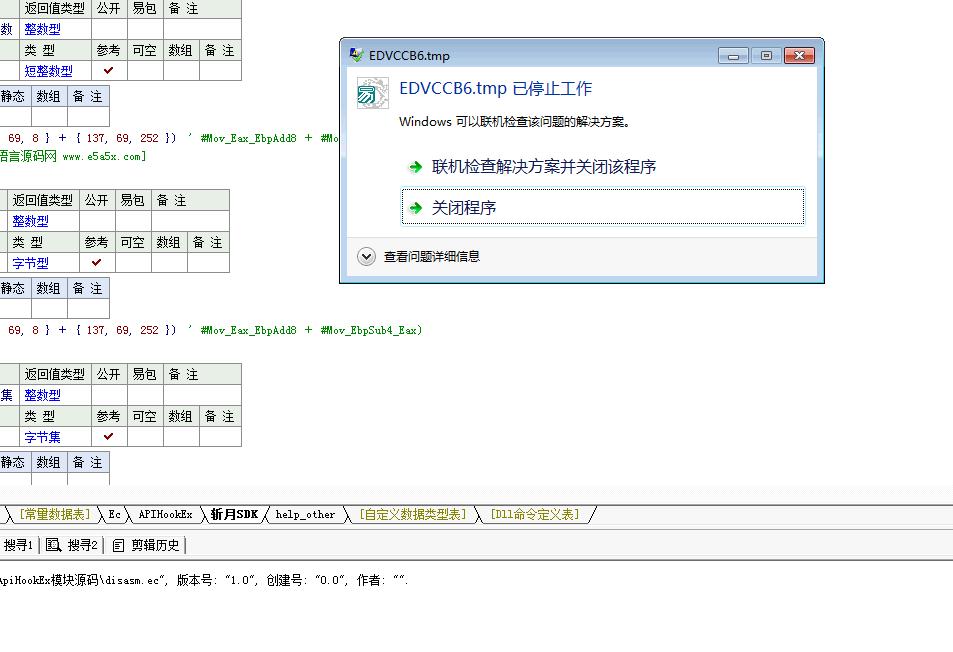Screen dimensions: 953x652
Task: Click the ApiHookEx模块源码\disasm.ec path text
Action: point(82,580)
